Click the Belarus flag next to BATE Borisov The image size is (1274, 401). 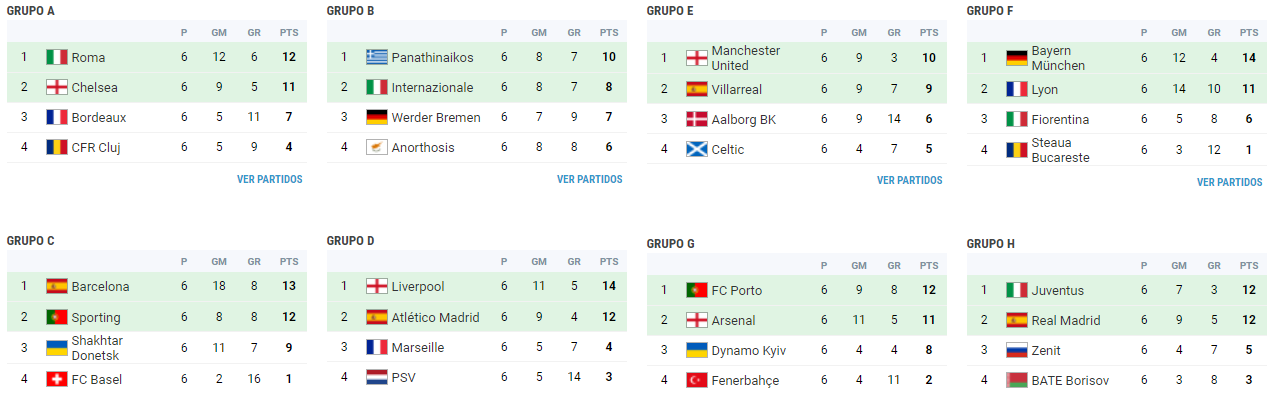tap(1017, 380)
